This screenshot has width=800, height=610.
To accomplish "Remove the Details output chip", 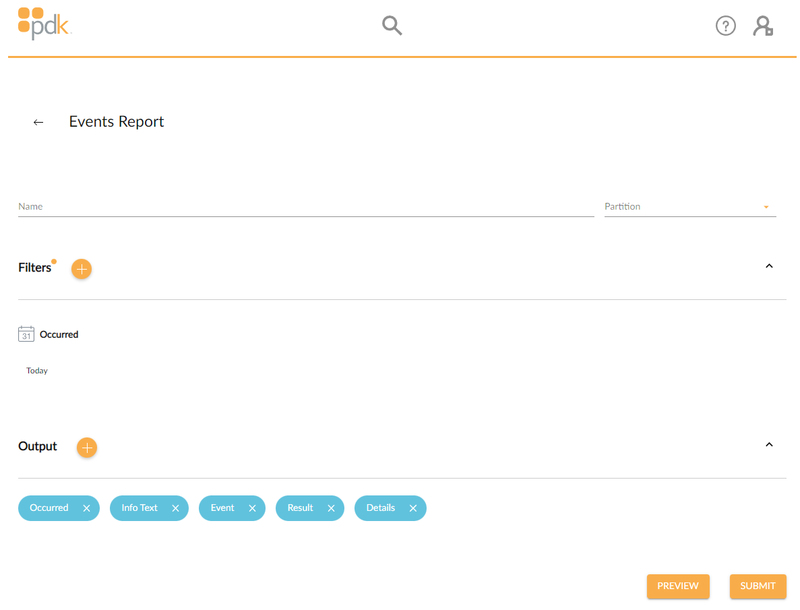I will tap(413, 508).
